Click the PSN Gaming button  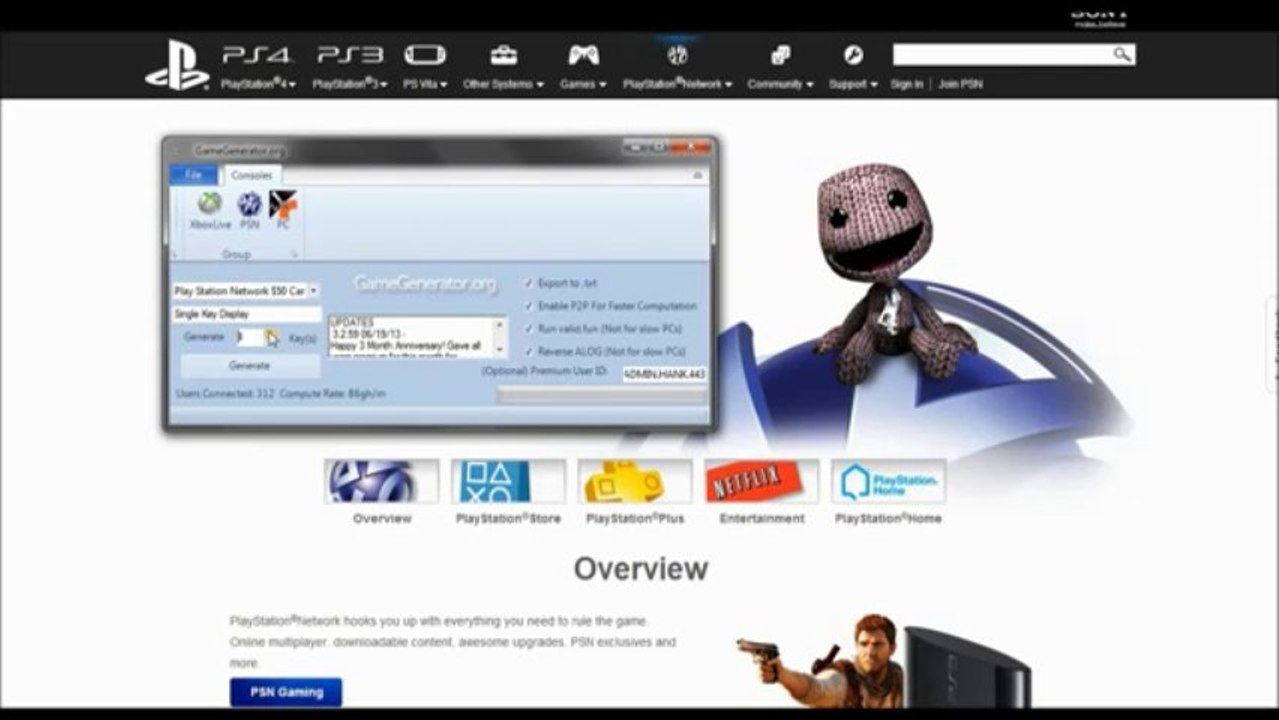click(x=286, y=692)
